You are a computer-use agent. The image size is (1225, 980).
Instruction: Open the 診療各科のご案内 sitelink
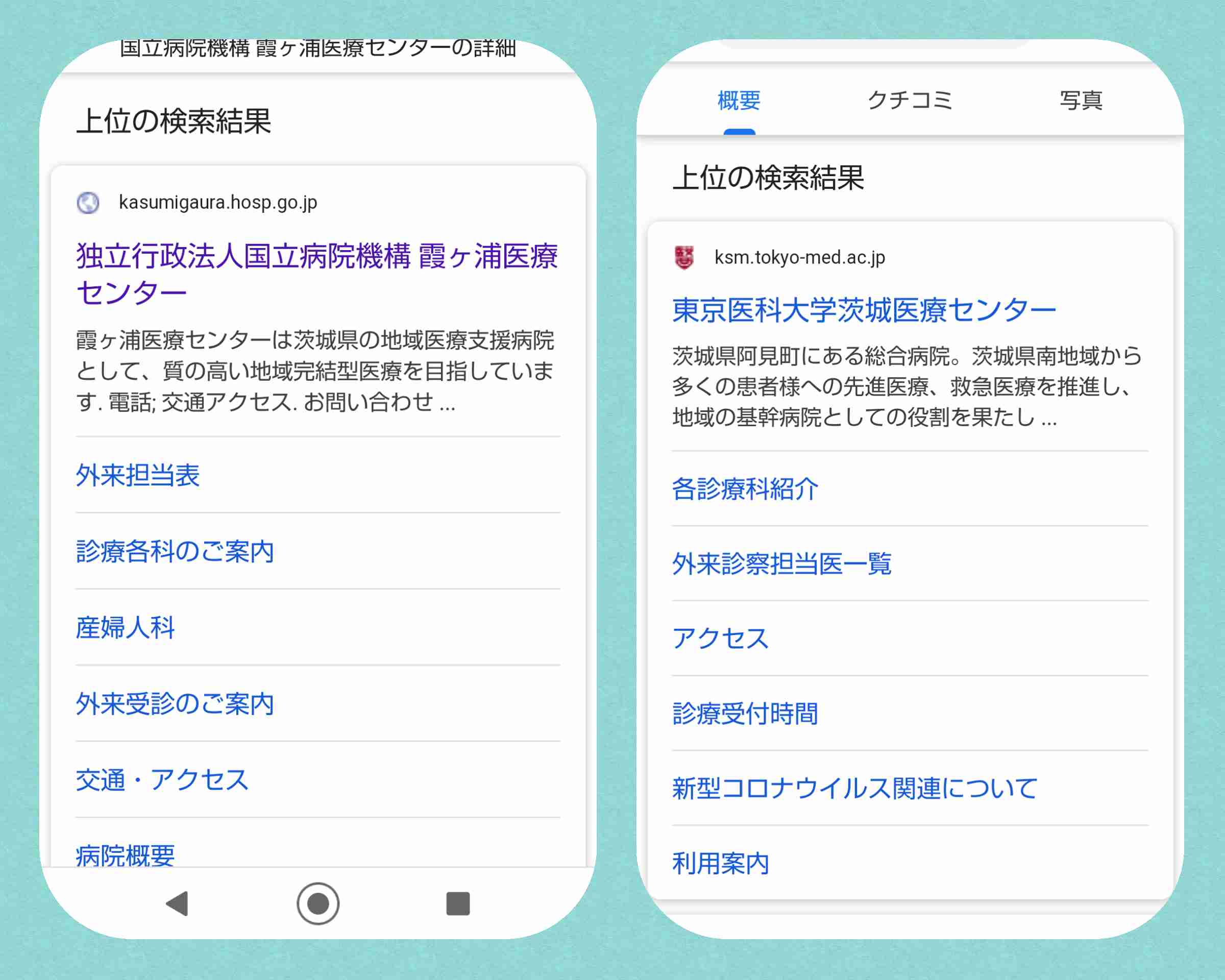(175, 551)
